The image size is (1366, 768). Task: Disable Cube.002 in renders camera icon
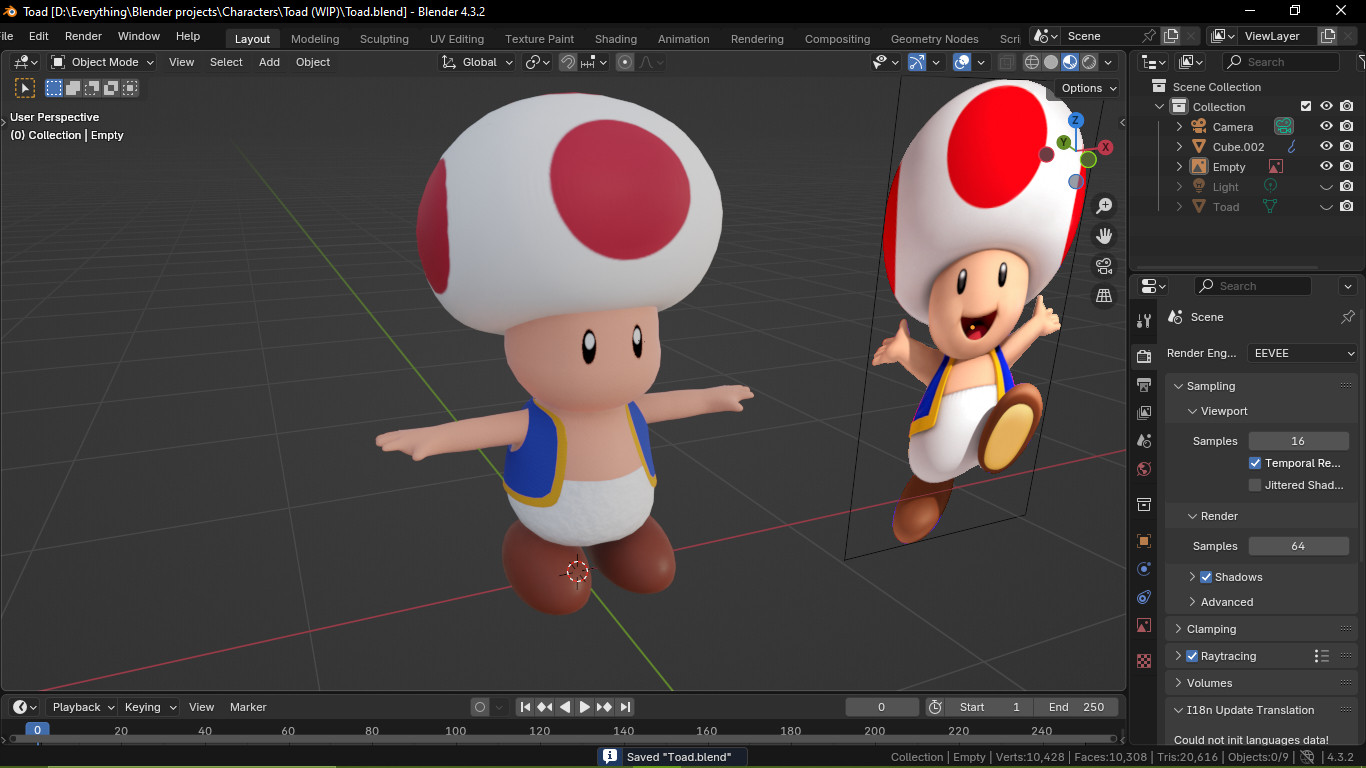(1347, 147)
